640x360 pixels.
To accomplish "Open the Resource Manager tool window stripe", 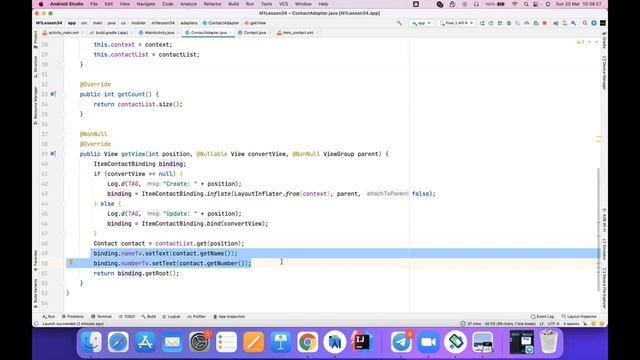I will pos(36,105).
